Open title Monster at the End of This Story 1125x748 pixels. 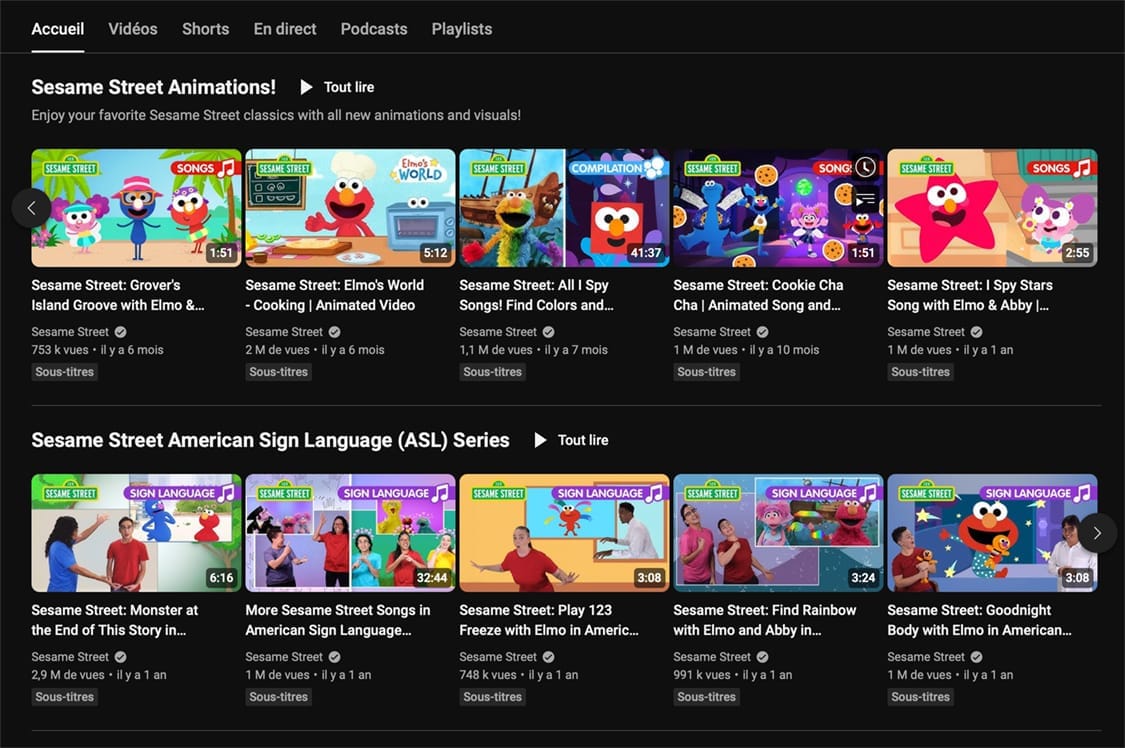115,620
